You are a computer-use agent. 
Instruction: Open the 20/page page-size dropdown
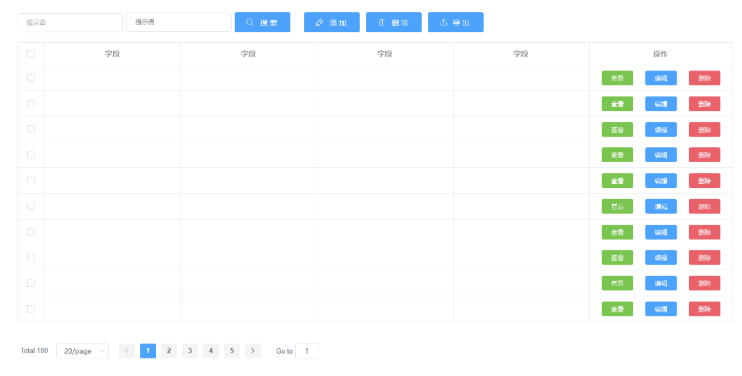[x=82, y=351]
